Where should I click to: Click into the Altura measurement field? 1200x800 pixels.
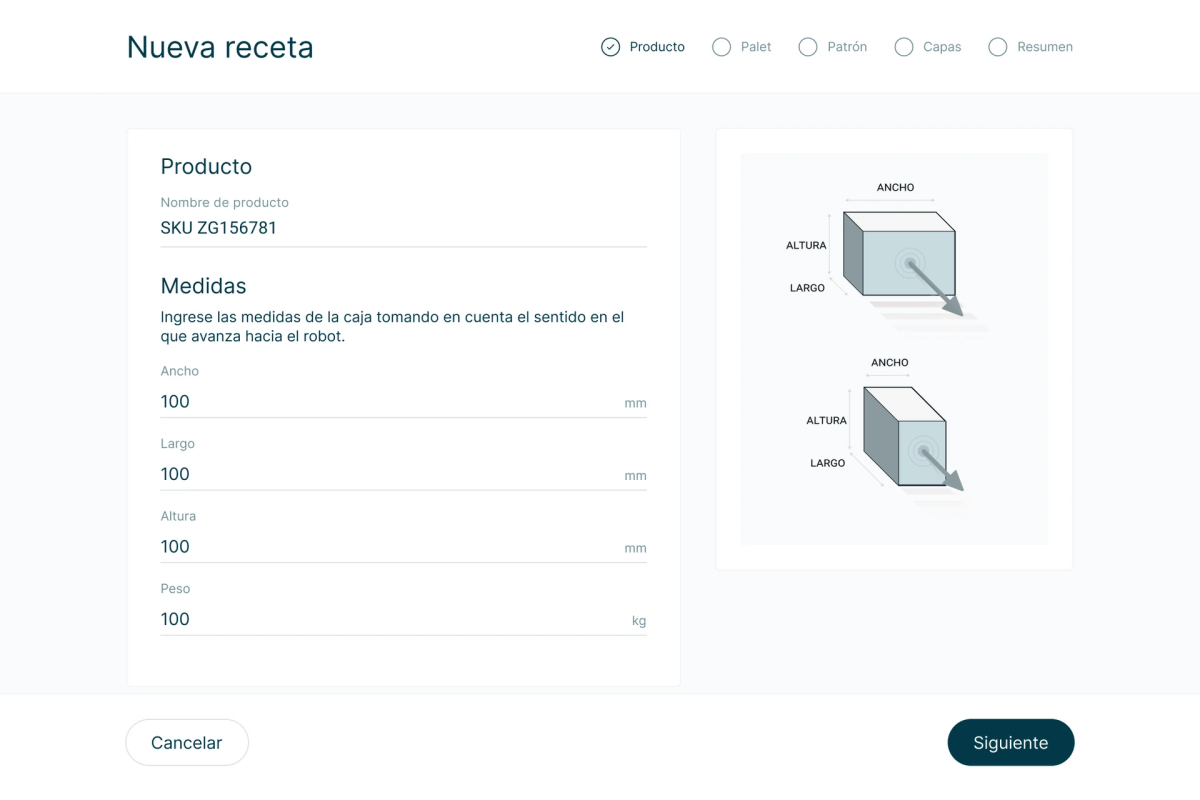pos(404,546)
